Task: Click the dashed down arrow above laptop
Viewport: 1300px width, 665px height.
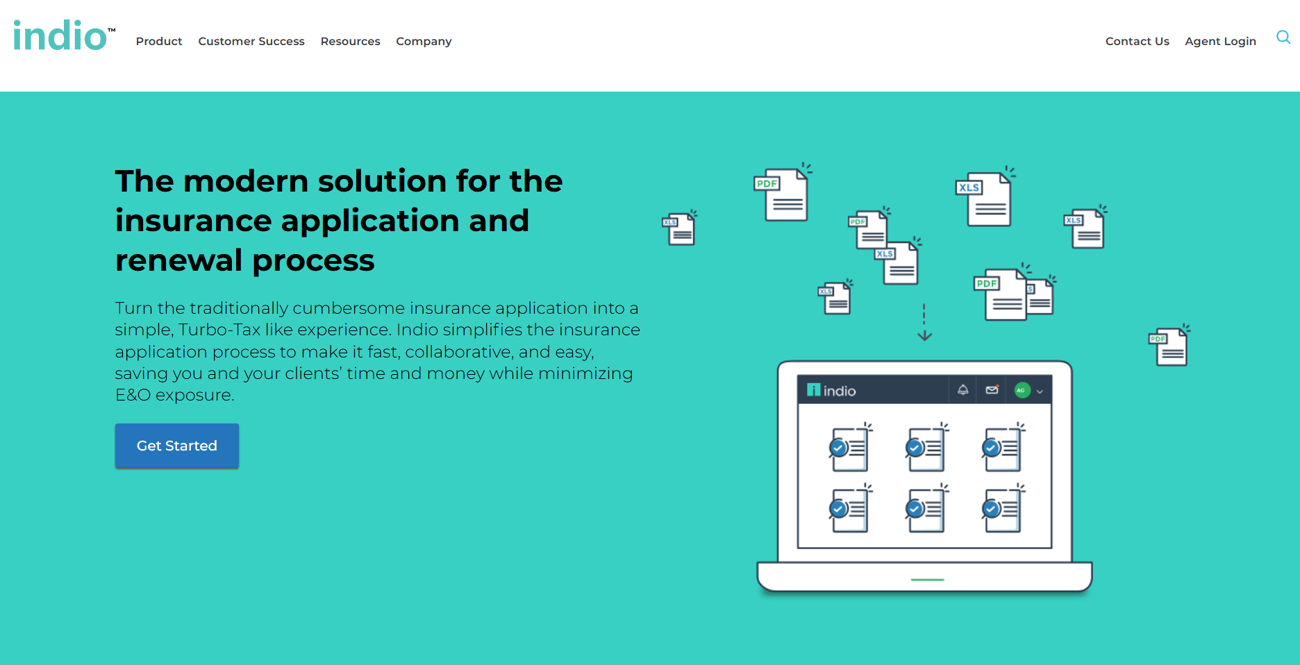Action: click(x=924, y=323)
